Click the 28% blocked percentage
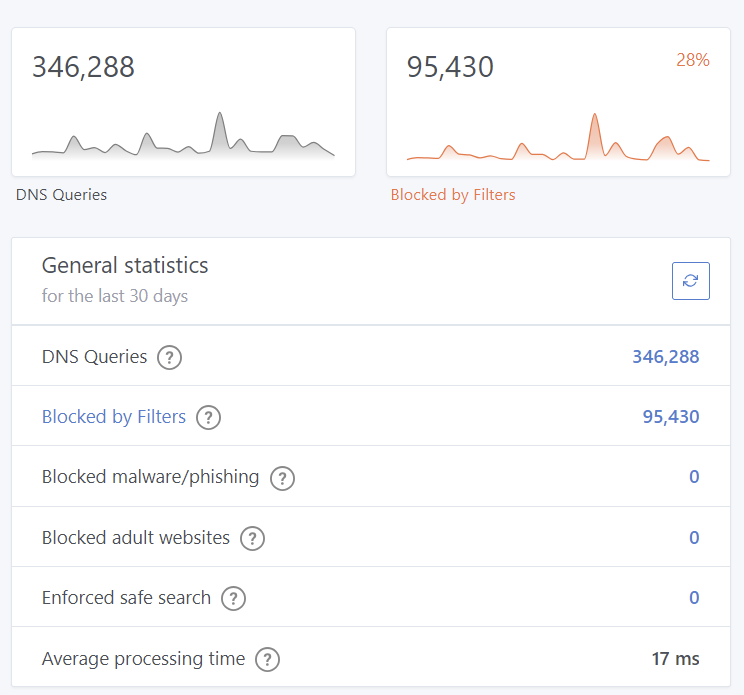Image resolution: width=744 pixels, height=695 pixels. coord(693,60)
